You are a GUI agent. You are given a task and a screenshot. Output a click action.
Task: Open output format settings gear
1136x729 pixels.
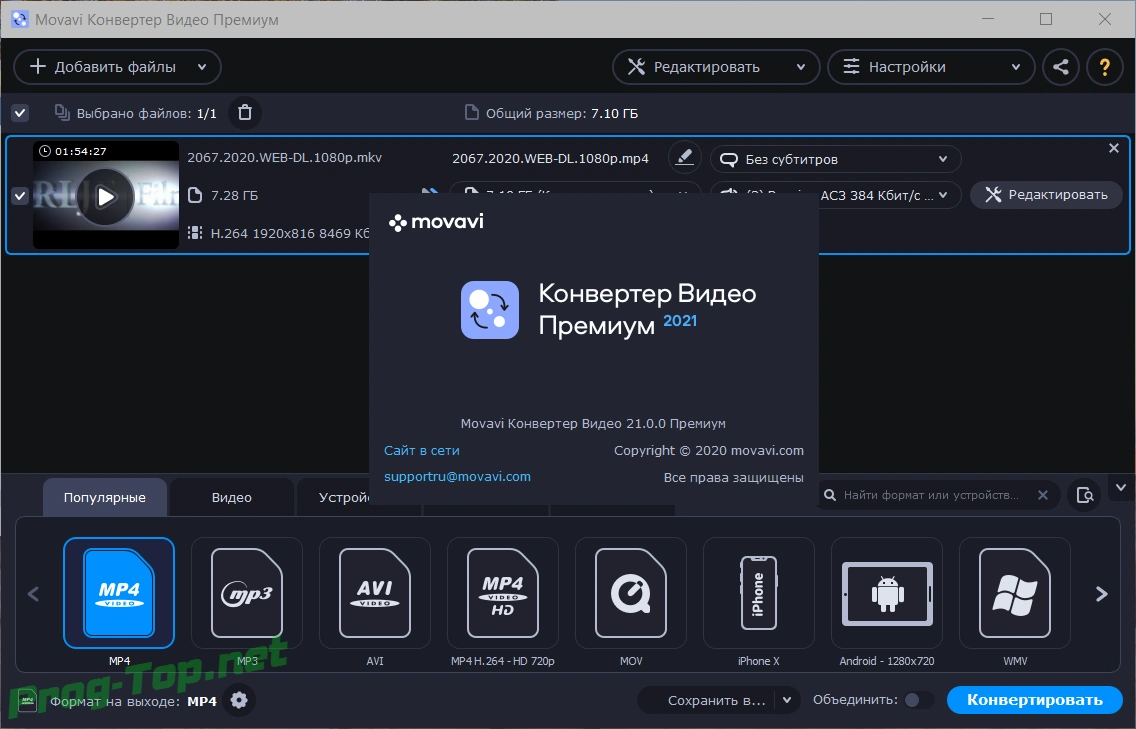tap(239, 701)
